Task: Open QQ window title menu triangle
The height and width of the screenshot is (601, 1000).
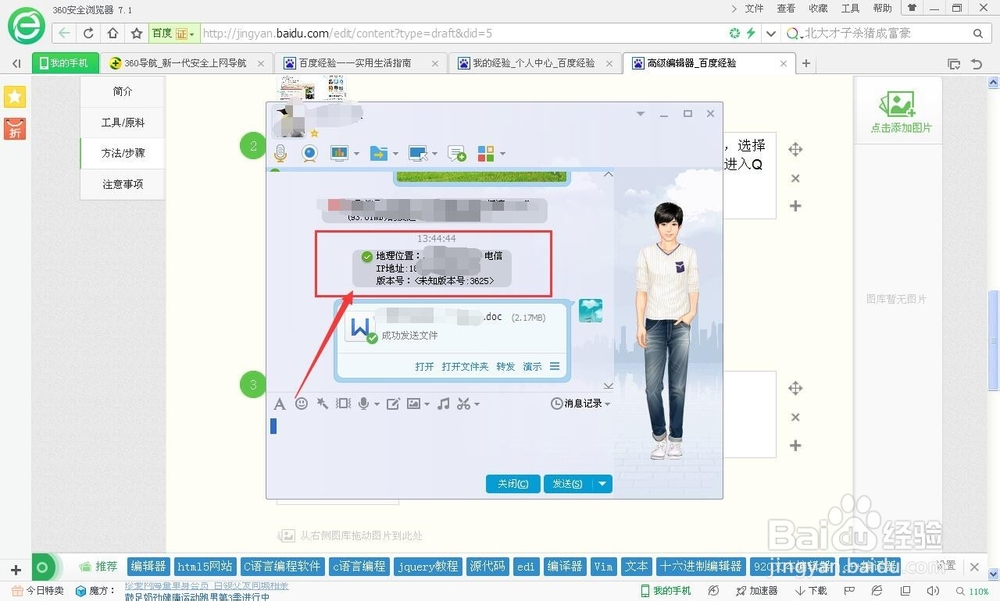Action: (640, 114)
